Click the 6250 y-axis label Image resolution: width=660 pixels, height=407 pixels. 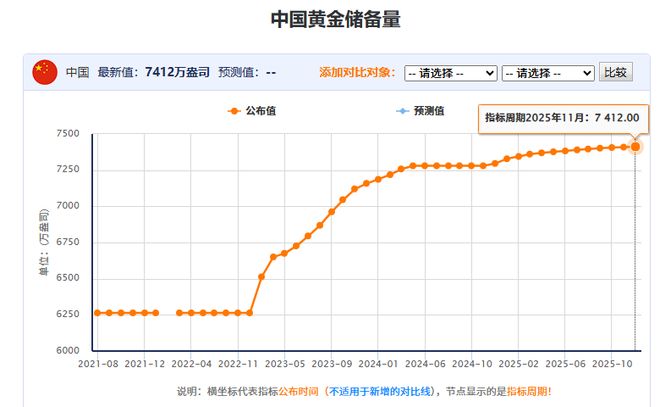click(68, 314)
